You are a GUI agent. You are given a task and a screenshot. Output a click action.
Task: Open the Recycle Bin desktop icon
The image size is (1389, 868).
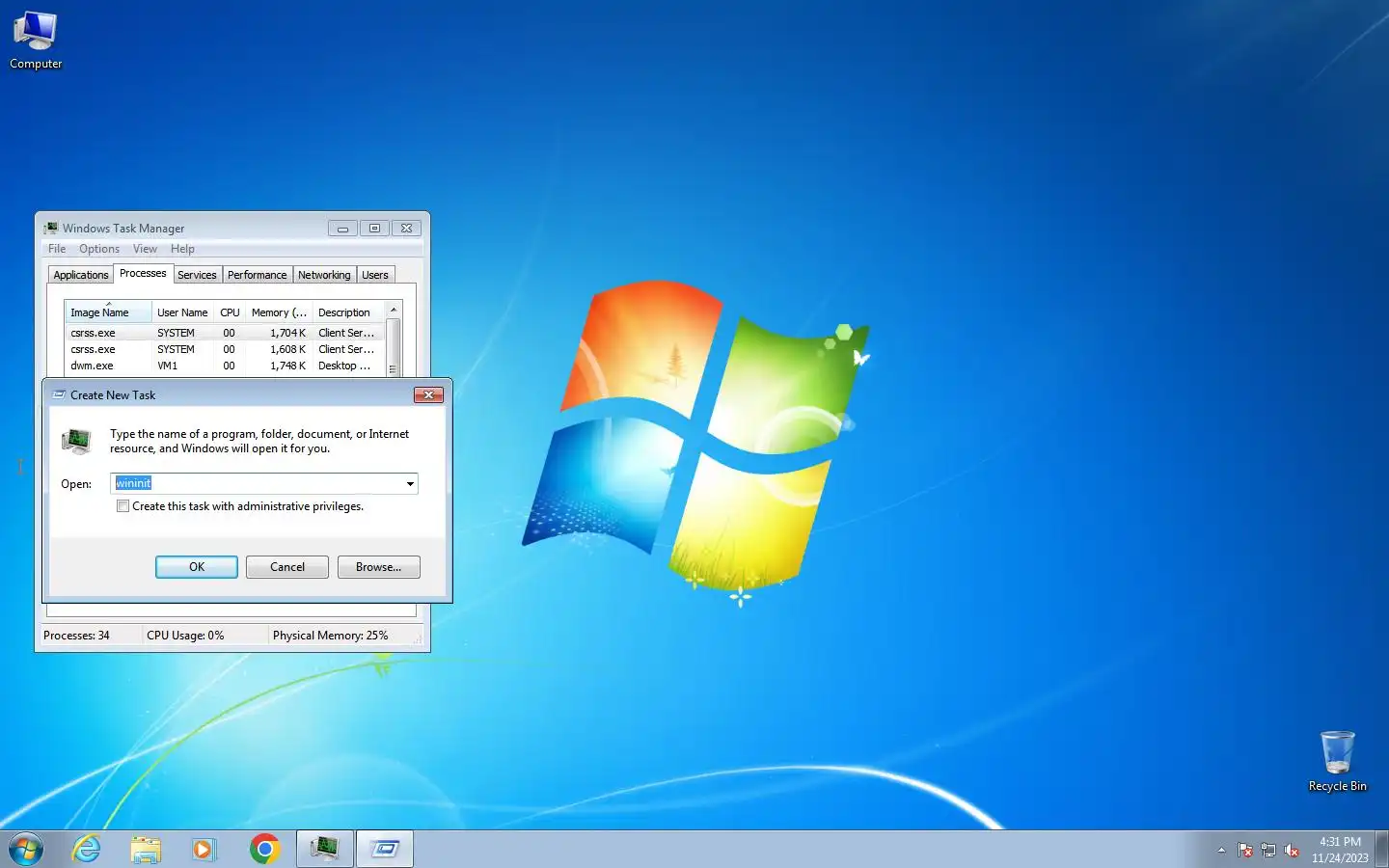pyautogui.click(x=1337, y=762)
